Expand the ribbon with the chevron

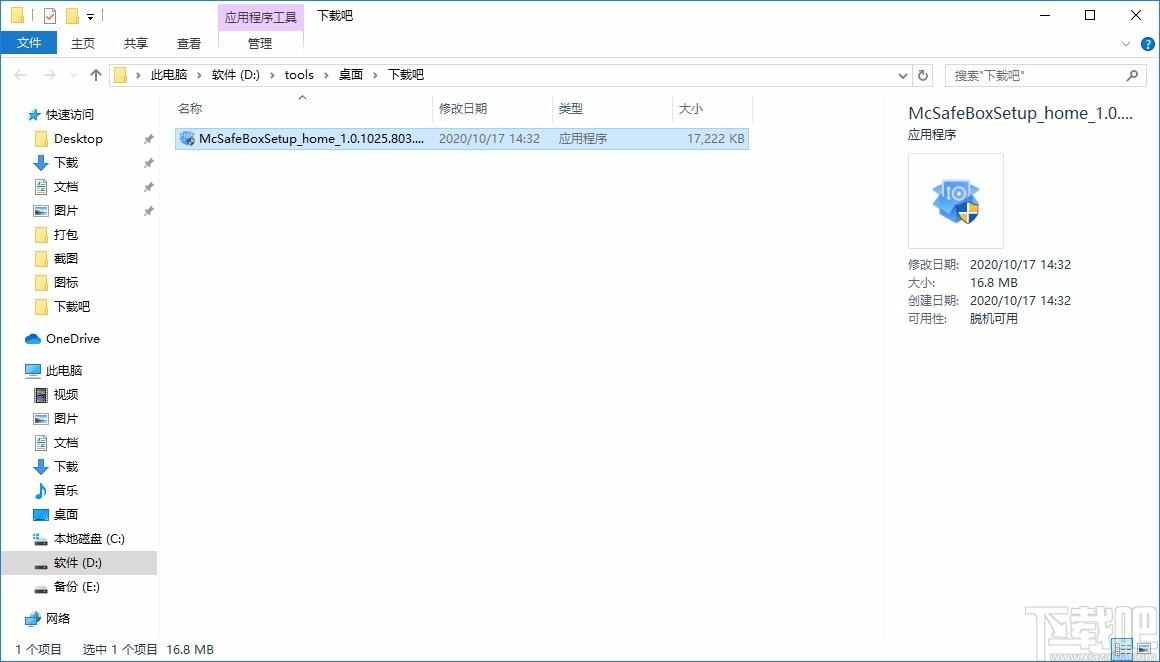click(1126, 44)
